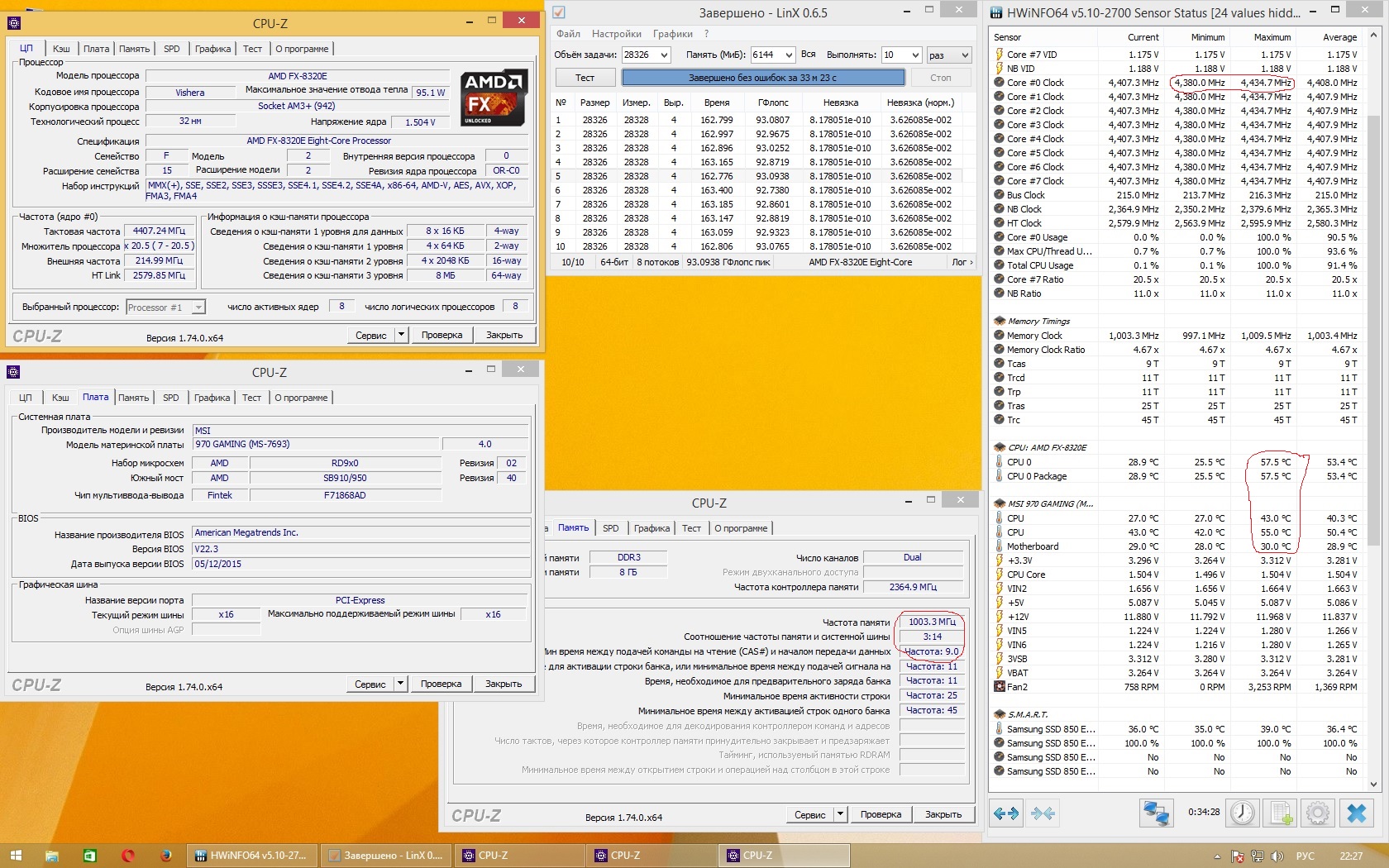The image size is (1389, 868).
Task: Click the MSI 970 GAMING group icon
Action: [x=1000, y=503]
